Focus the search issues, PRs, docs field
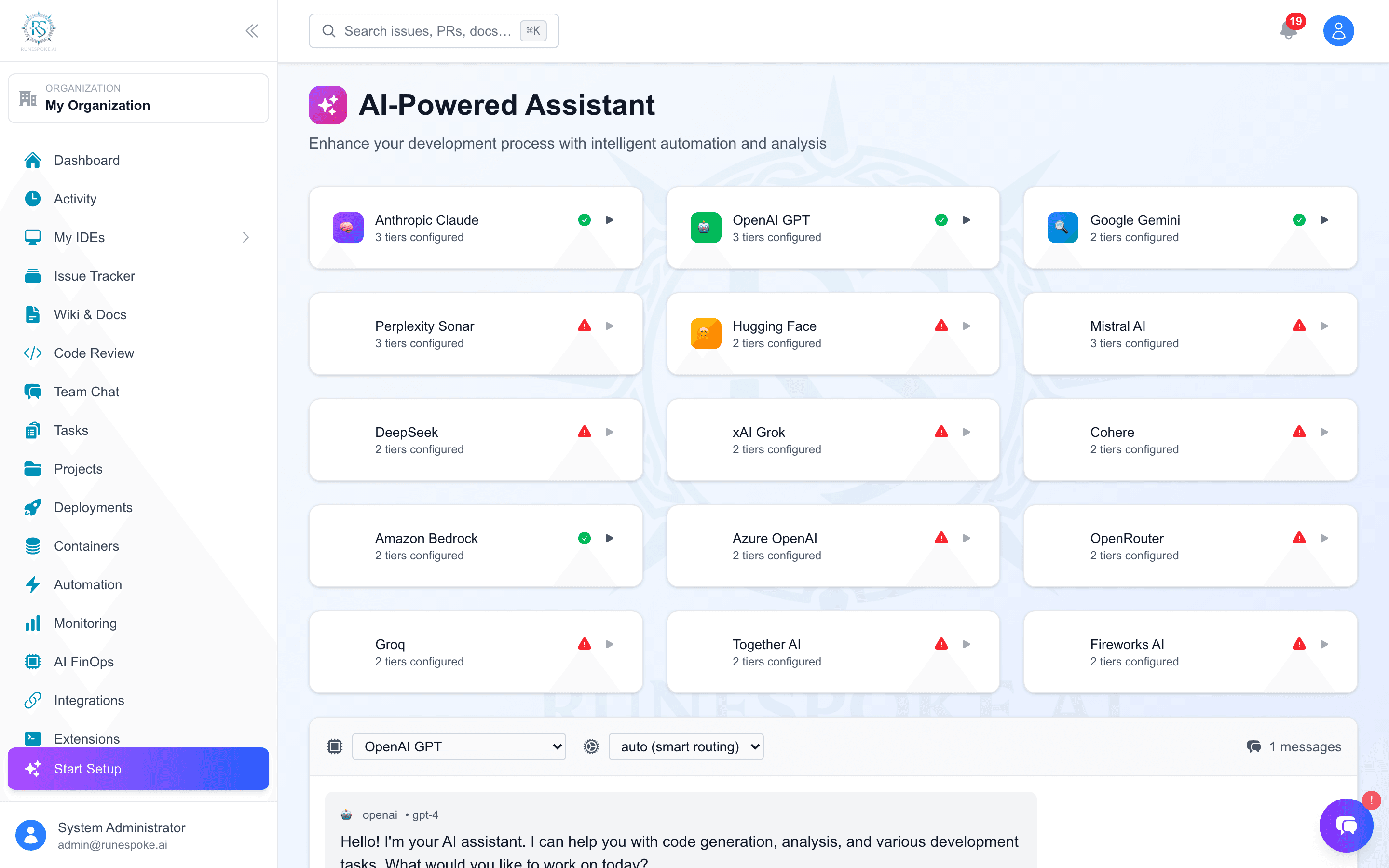This screenshot has height=868, width=1389. 434,31
